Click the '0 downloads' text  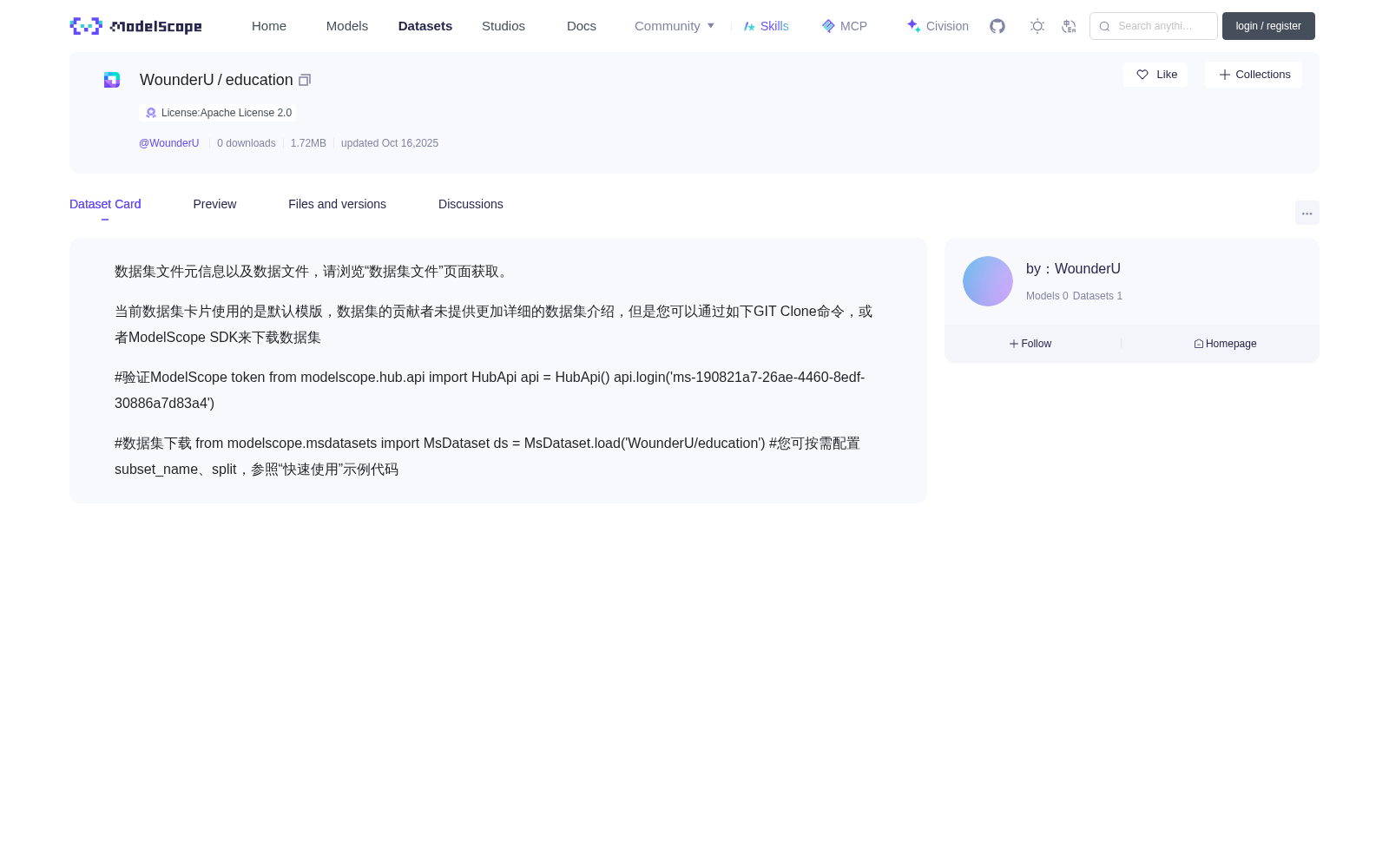tap(247, 143)
